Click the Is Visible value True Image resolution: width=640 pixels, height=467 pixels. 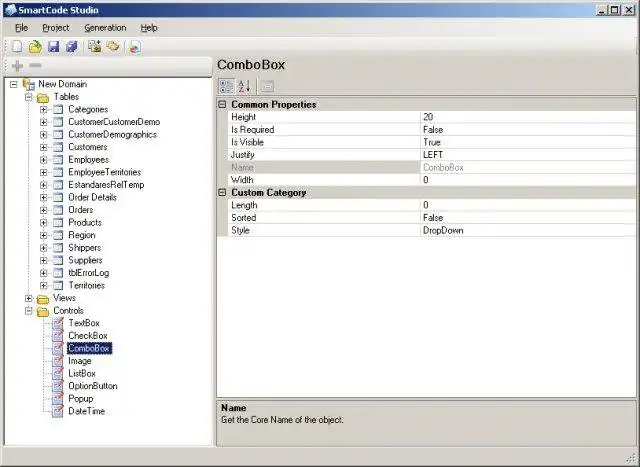point(528,142)
